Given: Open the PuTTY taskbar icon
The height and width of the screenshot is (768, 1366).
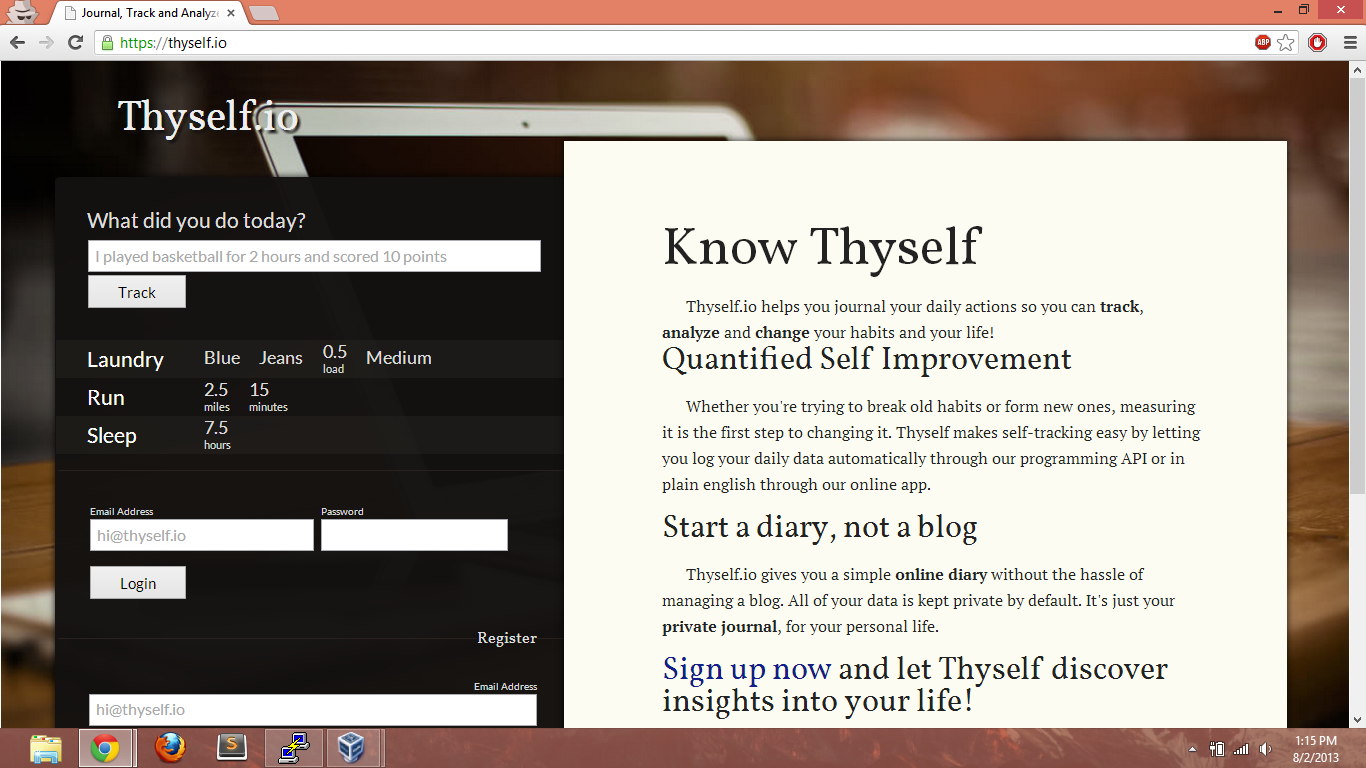Looking at the screenshot, I should [x=294, y=748].
